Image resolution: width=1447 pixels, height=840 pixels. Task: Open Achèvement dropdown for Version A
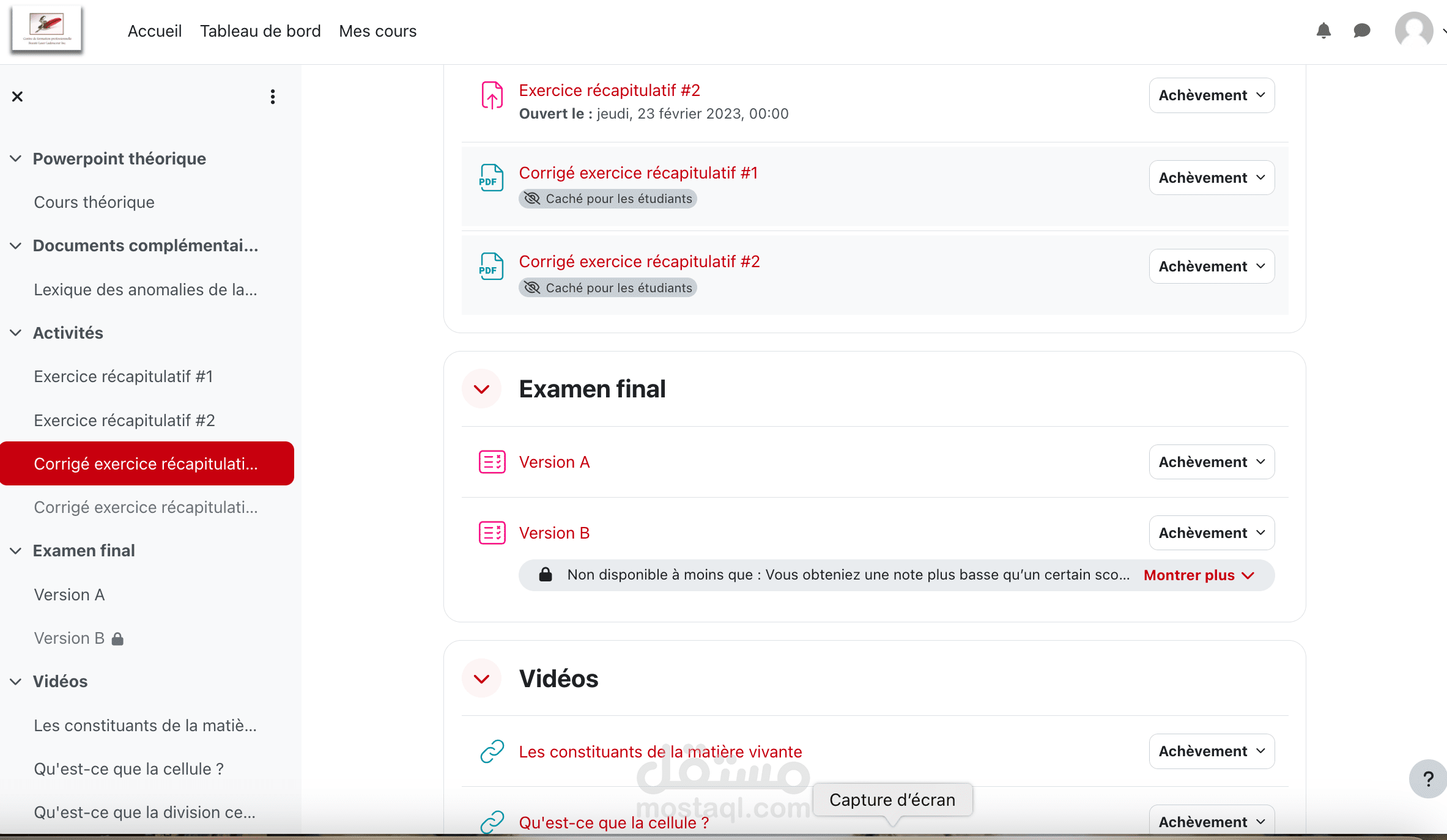[1212, 462]
